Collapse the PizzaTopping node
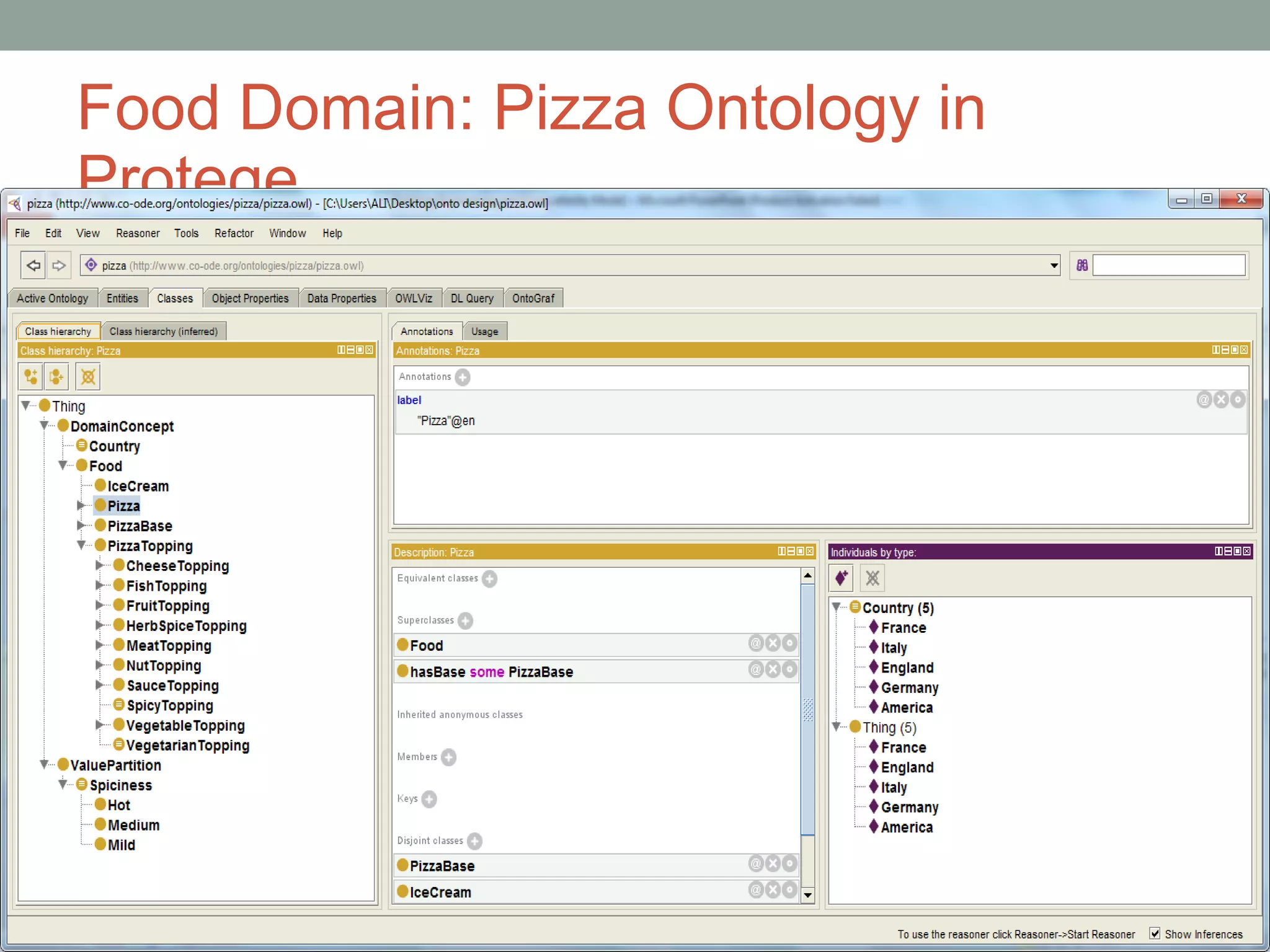Image resolution: width=1270 pixels, height=952 pixels. pos(81,545)
